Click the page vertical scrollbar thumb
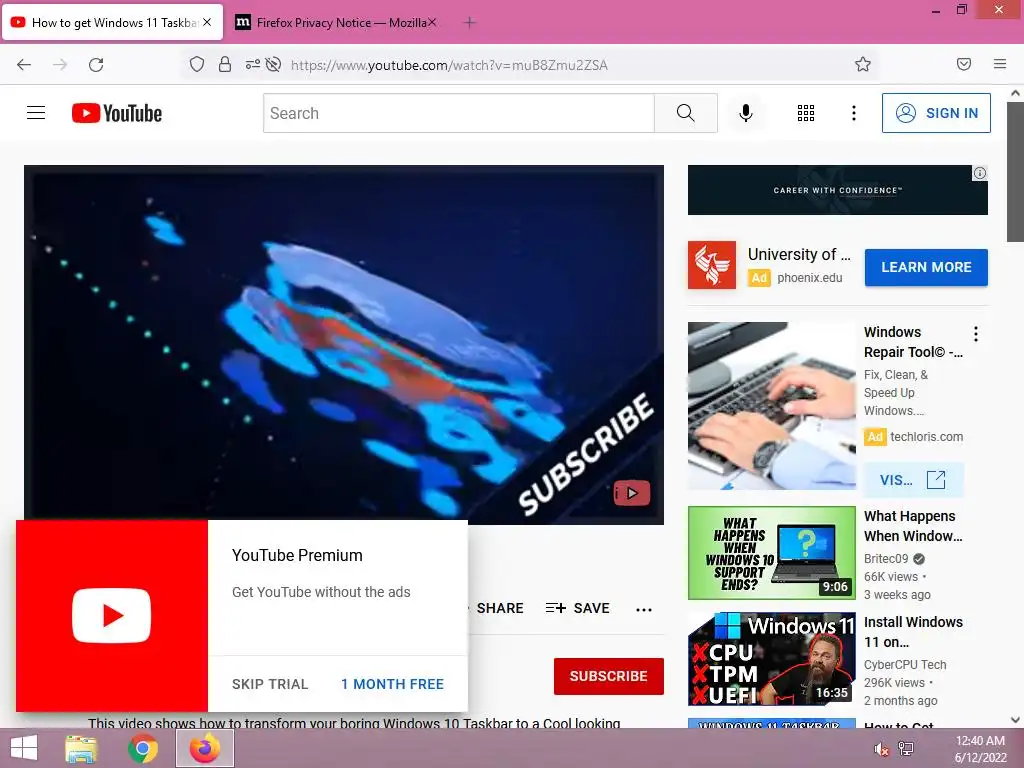This screenshot has width=1024, height=768. 1015,172
